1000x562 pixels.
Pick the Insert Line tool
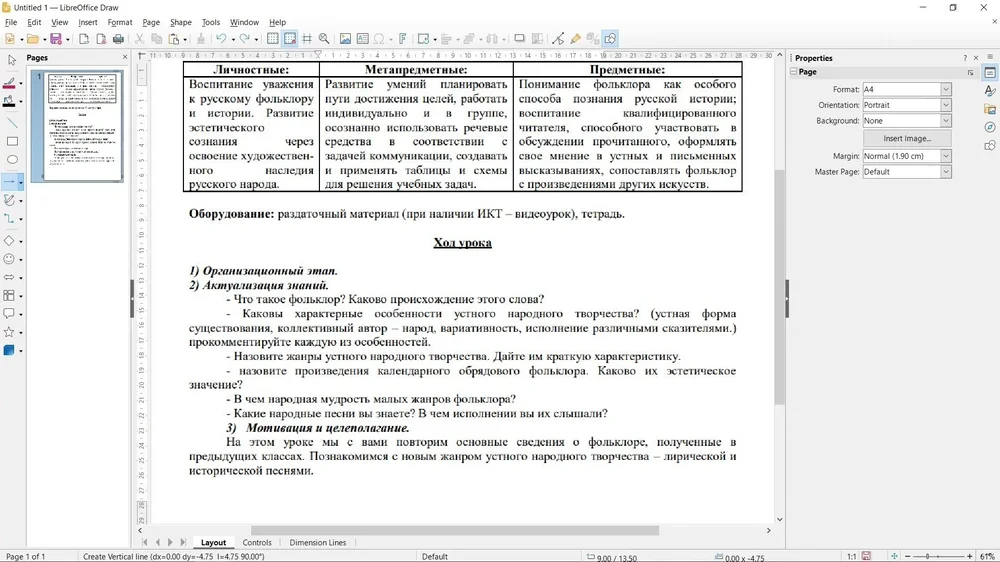click(12, 123)
